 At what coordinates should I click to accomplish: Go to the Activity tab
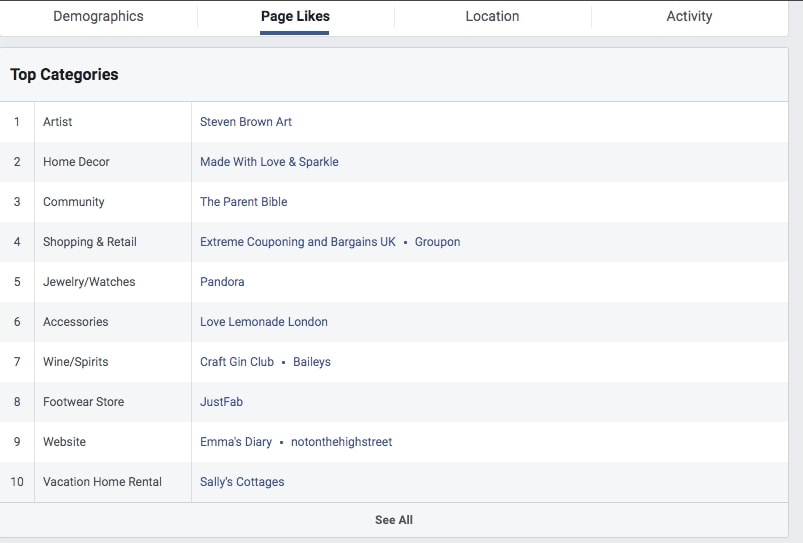(x=689, y=16)
